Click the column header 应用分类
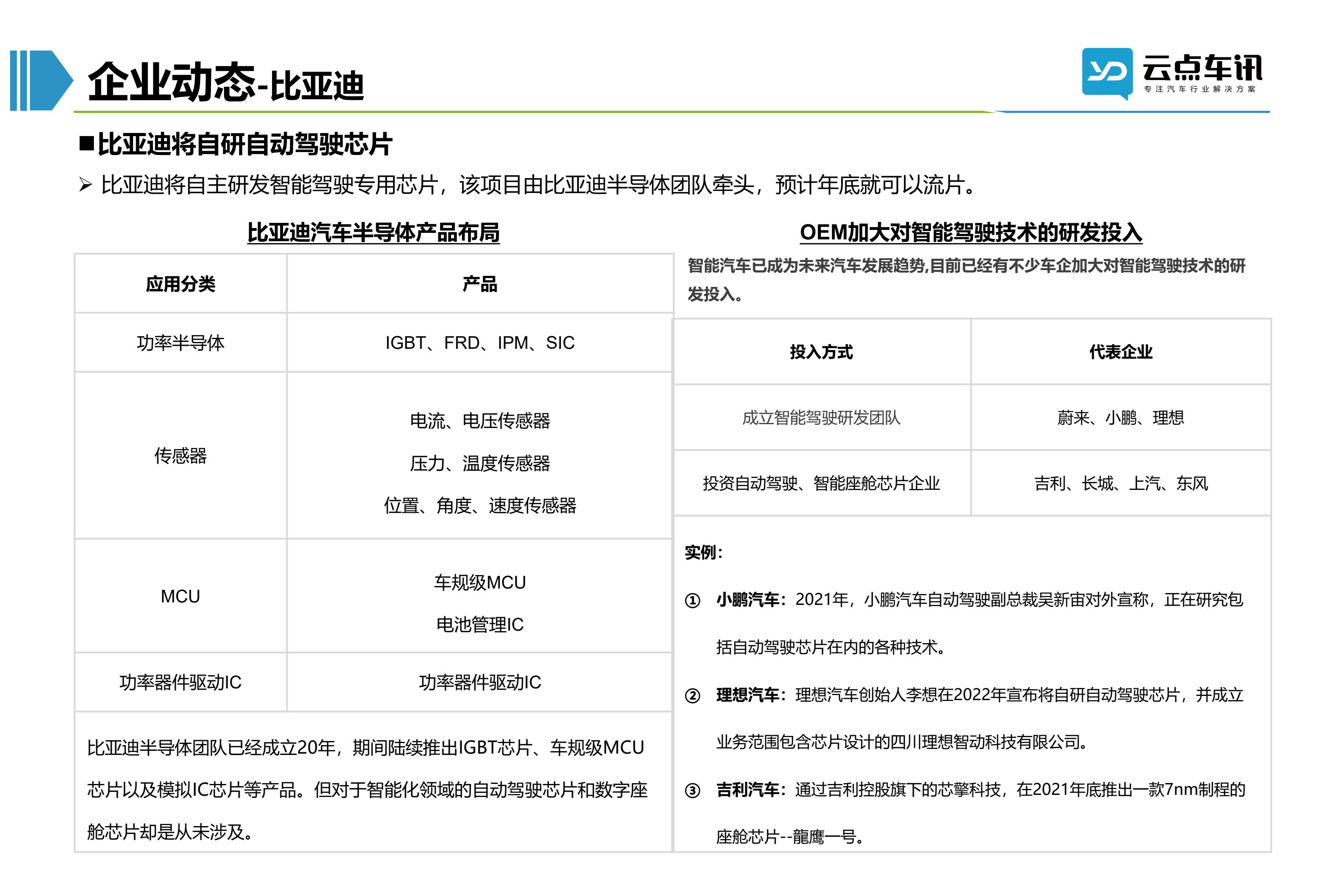The image size is (1344, 896). pos(181,284)
